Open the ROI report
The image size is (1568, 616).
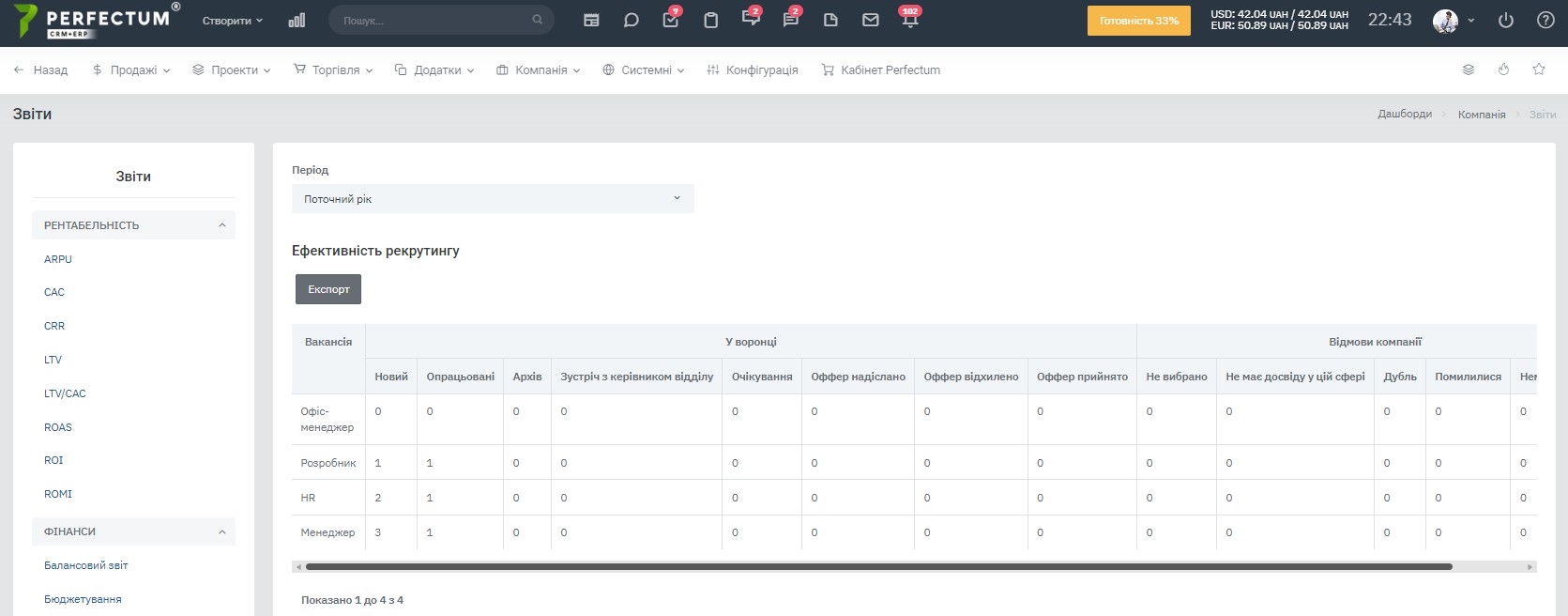click(x=53, y=460)
